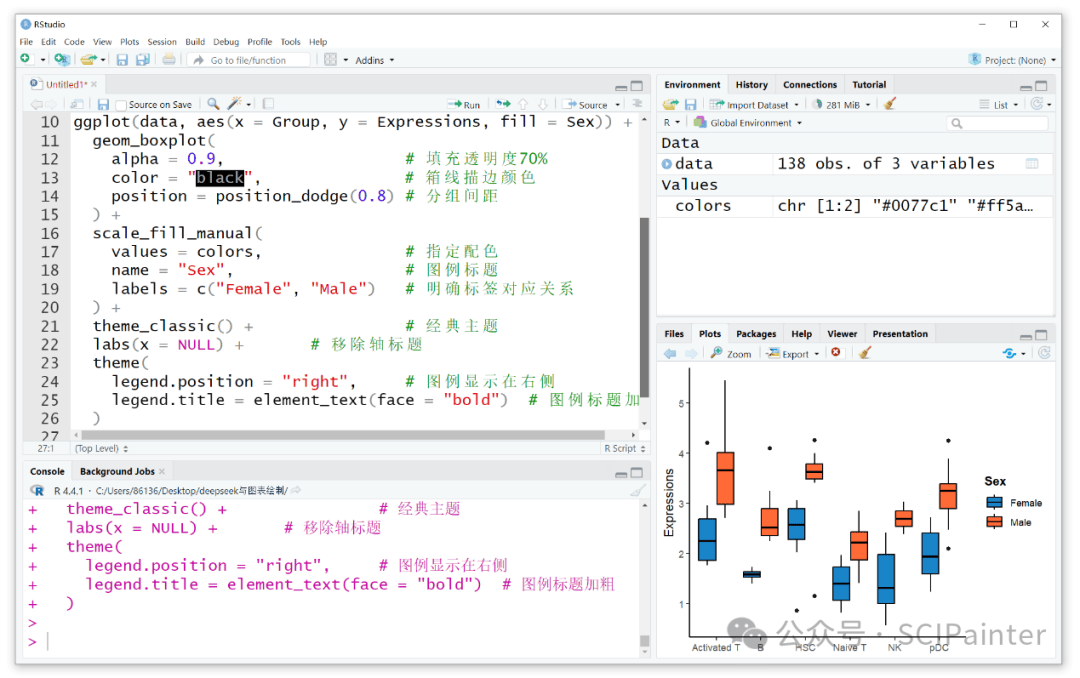Switch to the Background Jobs tab
The width and height of the screenshot is (1080, 678).
coord(117,471)
